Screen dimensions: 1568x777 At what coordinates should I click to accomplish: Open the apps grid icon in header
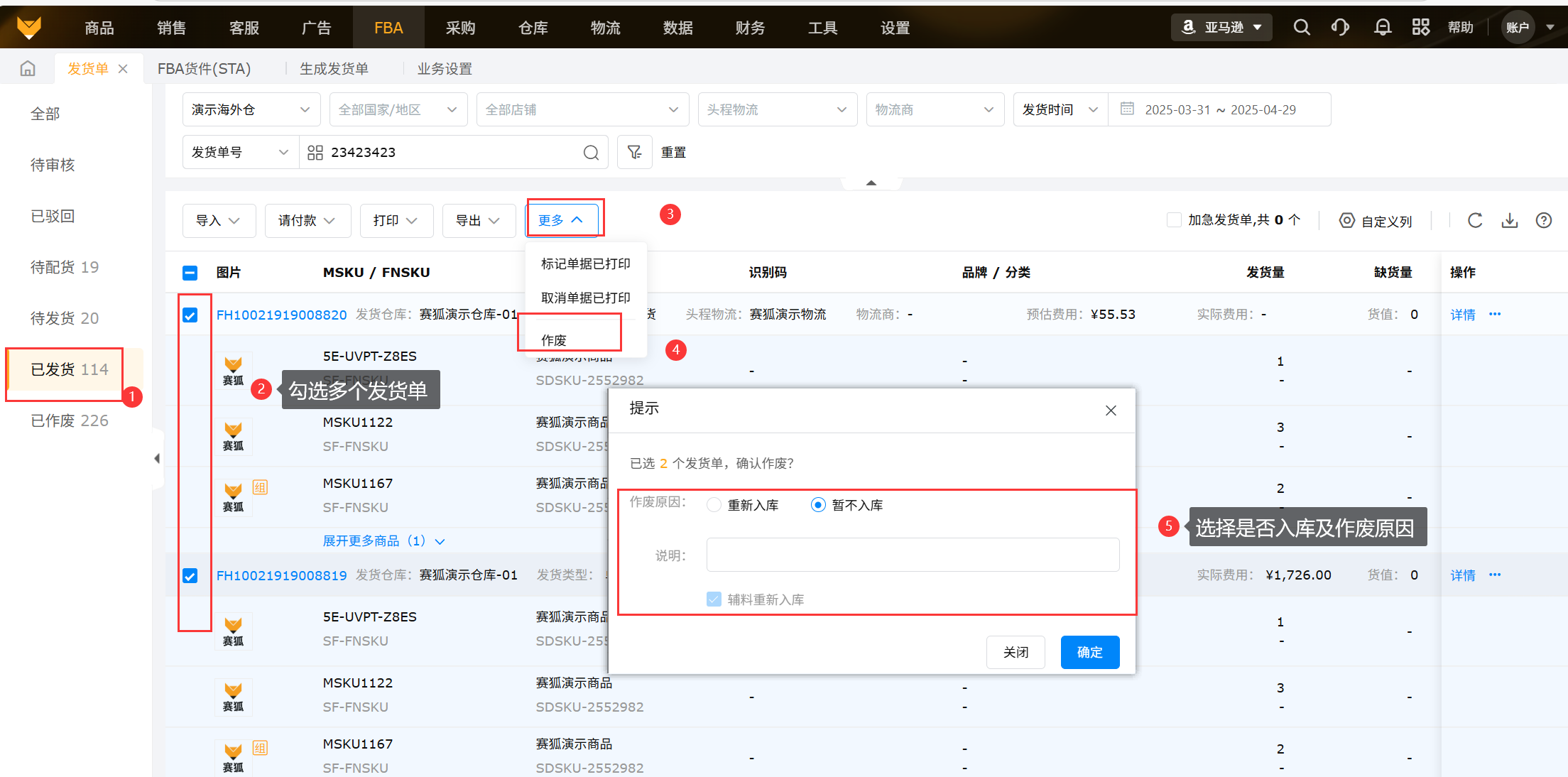click(x=1420, y=28)
